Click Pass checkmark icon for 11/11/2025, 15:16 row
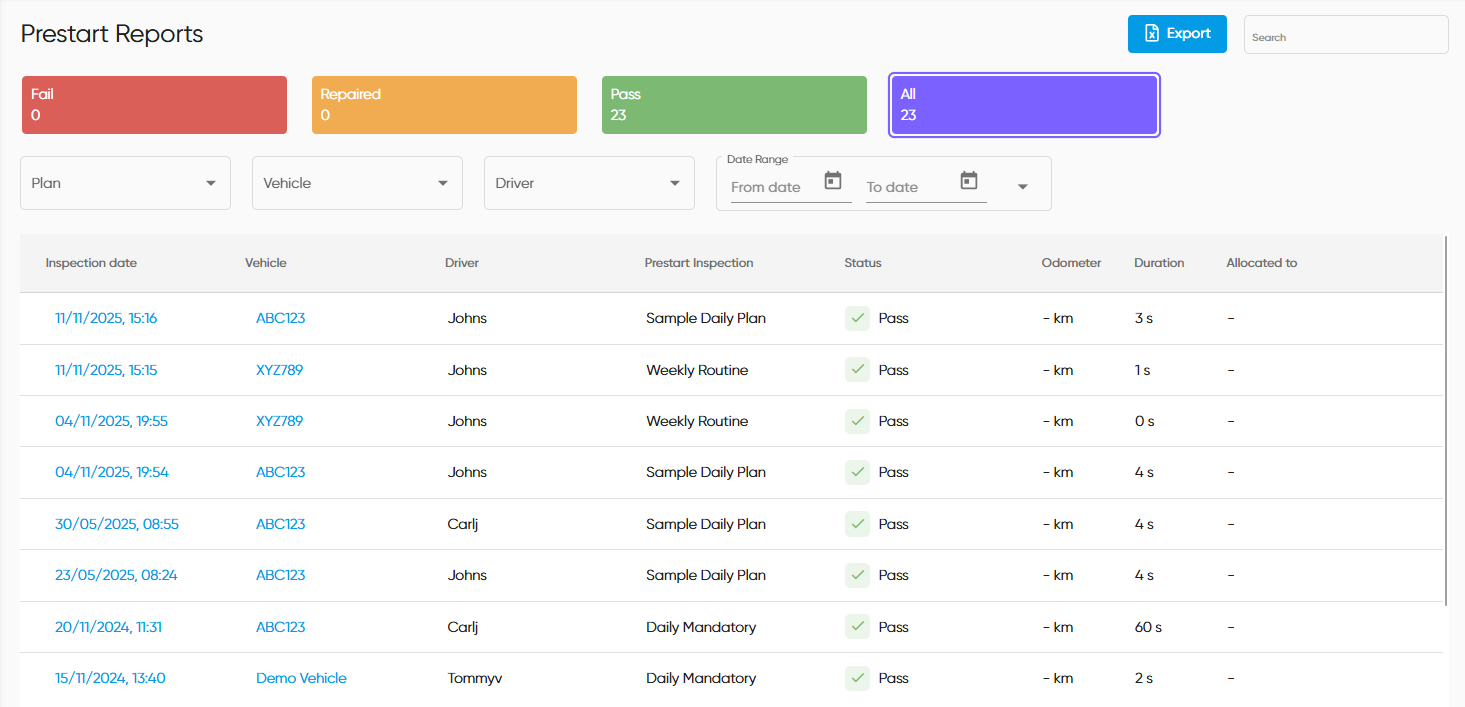This screenshot has height=707, width=1465. tap(857, 318)
